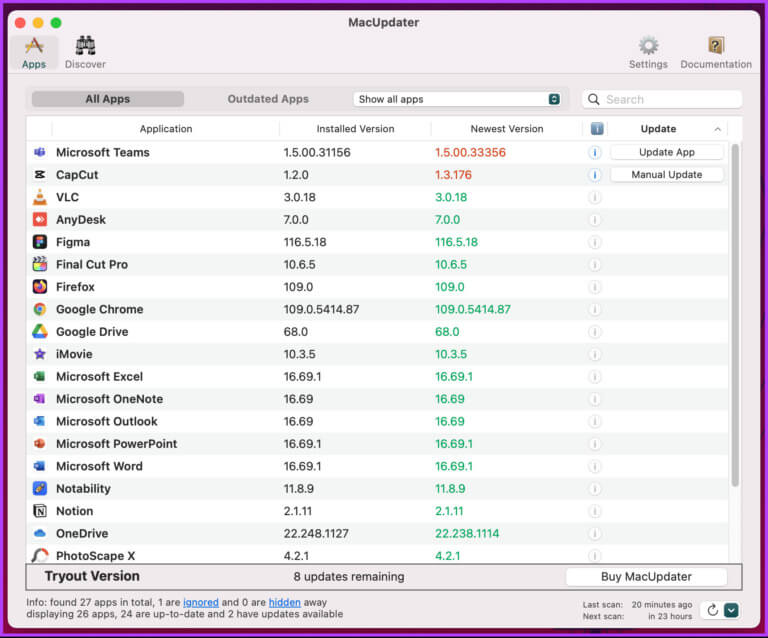Open the Apps toolbar section
The image size is (768, 638).
(34, 53)
